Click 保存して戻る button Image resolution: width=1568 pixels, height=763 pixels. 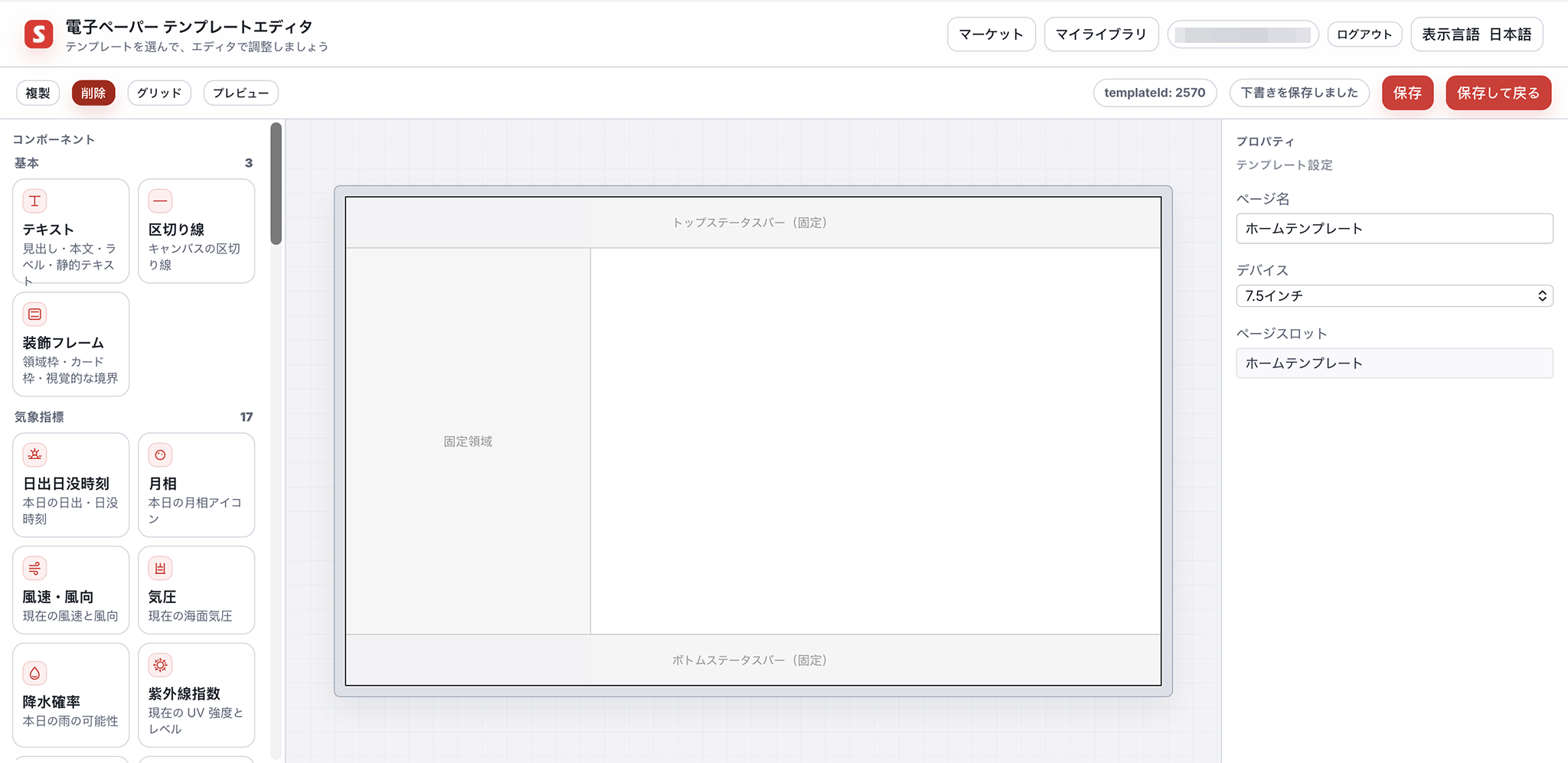1498,93
